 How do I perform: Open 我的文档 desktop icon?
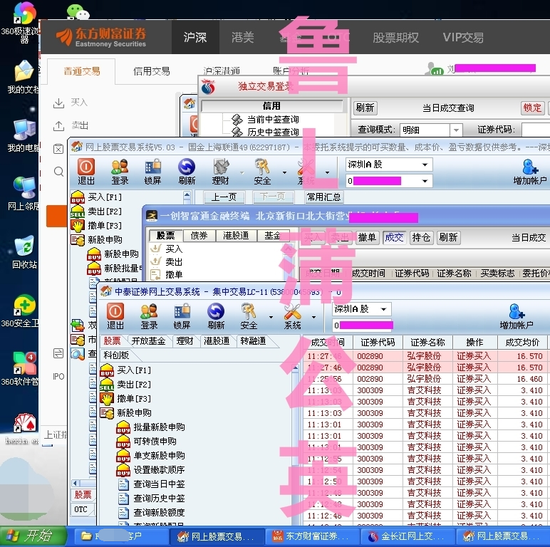[x=23, y=76]
